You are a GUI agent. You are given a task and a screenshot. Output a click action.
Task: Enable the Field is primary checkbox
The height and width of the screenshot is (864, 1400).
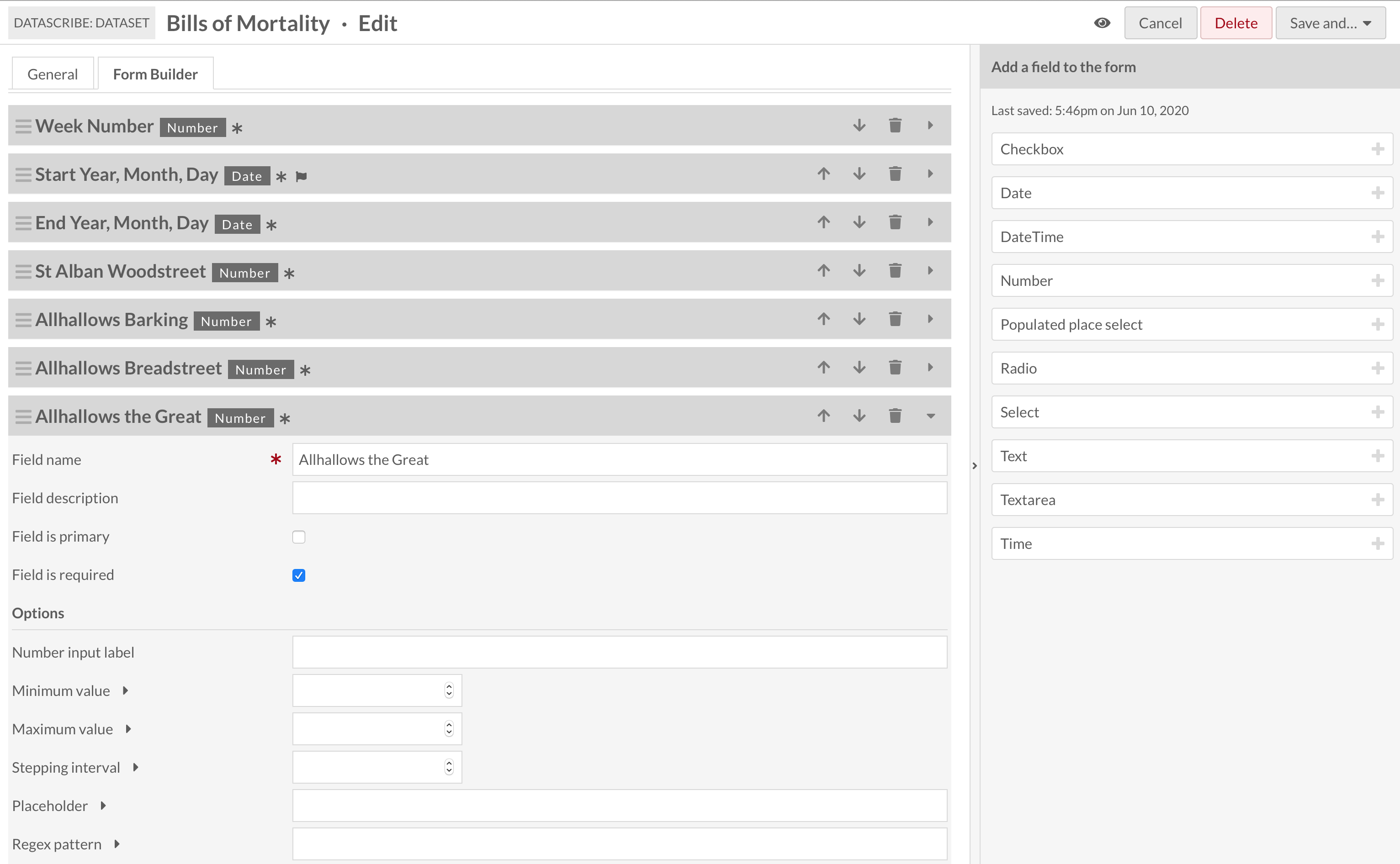[298, 537]
